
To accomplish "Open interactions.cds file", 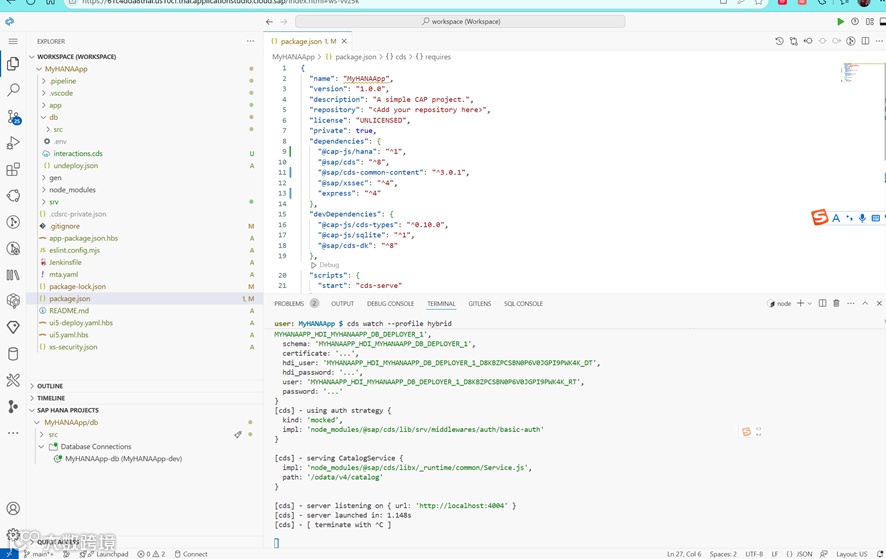I will click(x=78, y=154).
